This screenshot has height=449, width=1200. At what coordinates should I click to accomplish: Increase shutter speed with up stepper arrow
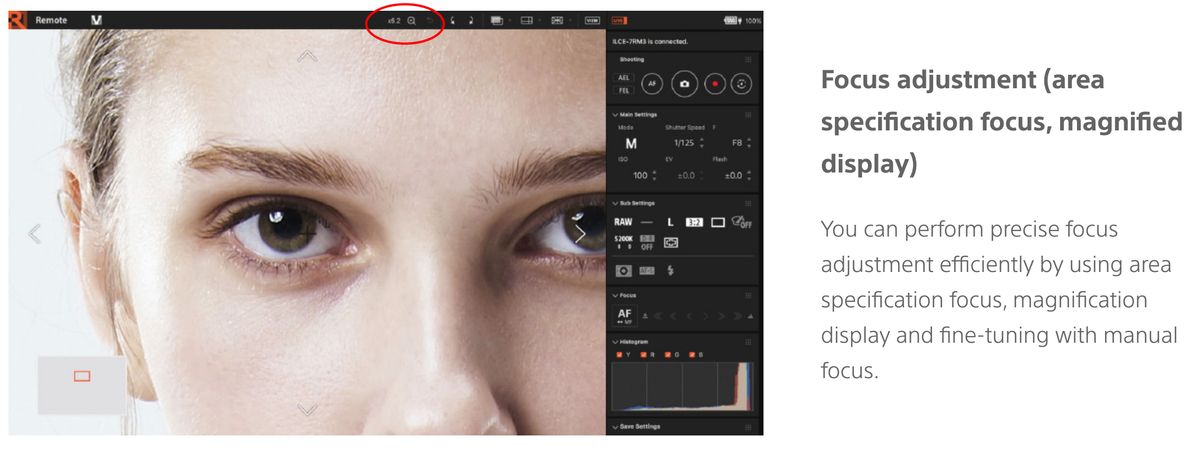coord(701,139)
